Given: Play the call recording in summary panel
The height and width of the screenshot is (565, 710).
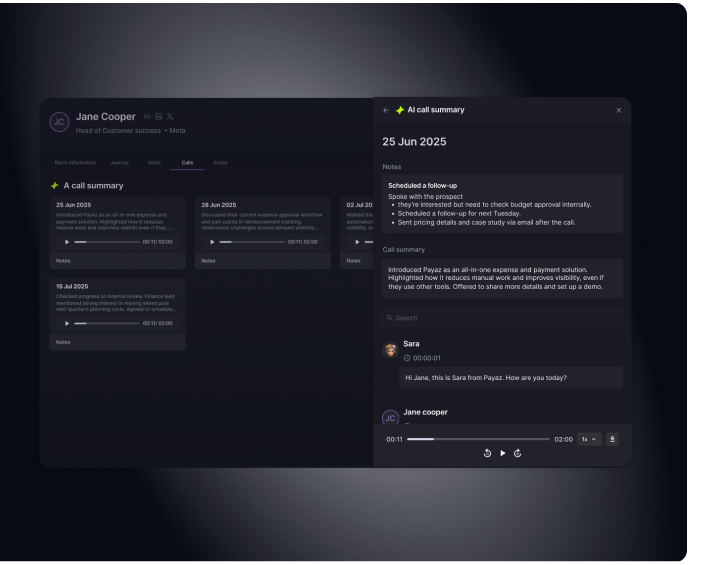Looking at the screenshot, I should (x=502, y=453).
